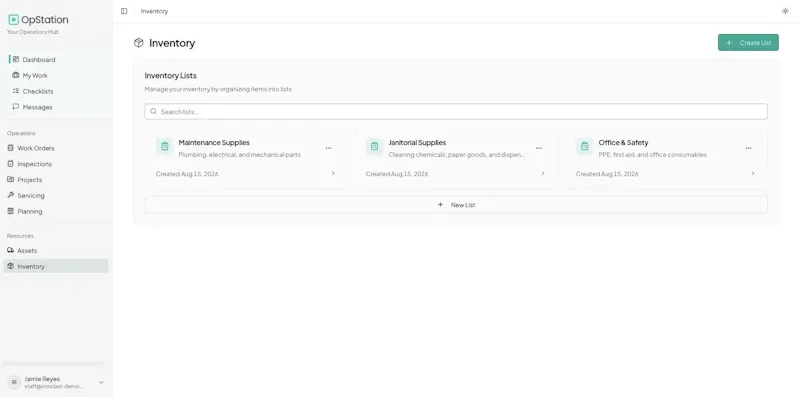Click Created Aug 15, 2026 under Office & Safety
Image resolution: width=800 pixels, height=397 pixels.
click(607, 174)
